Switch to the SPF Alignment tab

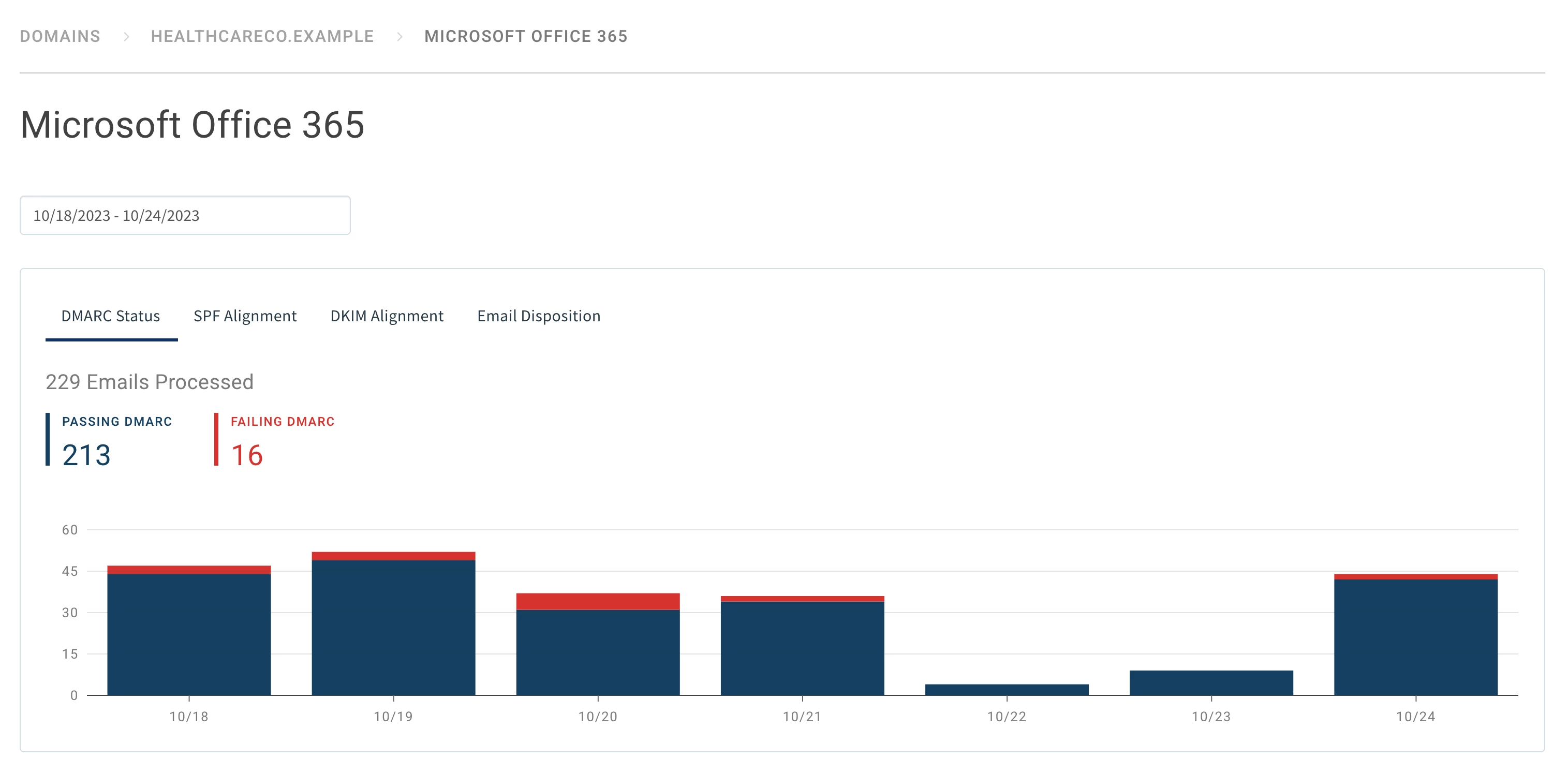[x=245, y=316]
